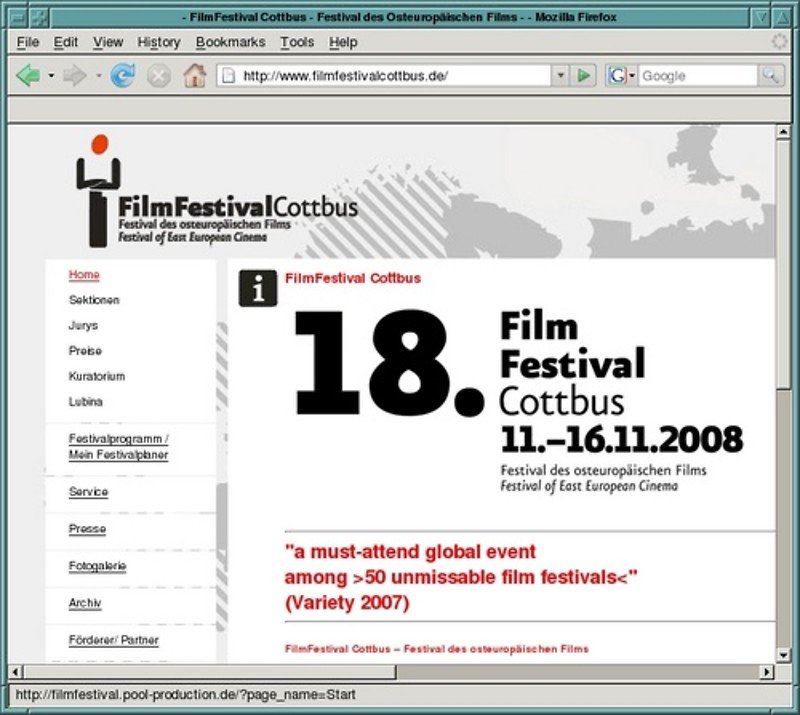The image size is (800, 715).
Task: Click the green Back arrow button
Action: point(28,76)
